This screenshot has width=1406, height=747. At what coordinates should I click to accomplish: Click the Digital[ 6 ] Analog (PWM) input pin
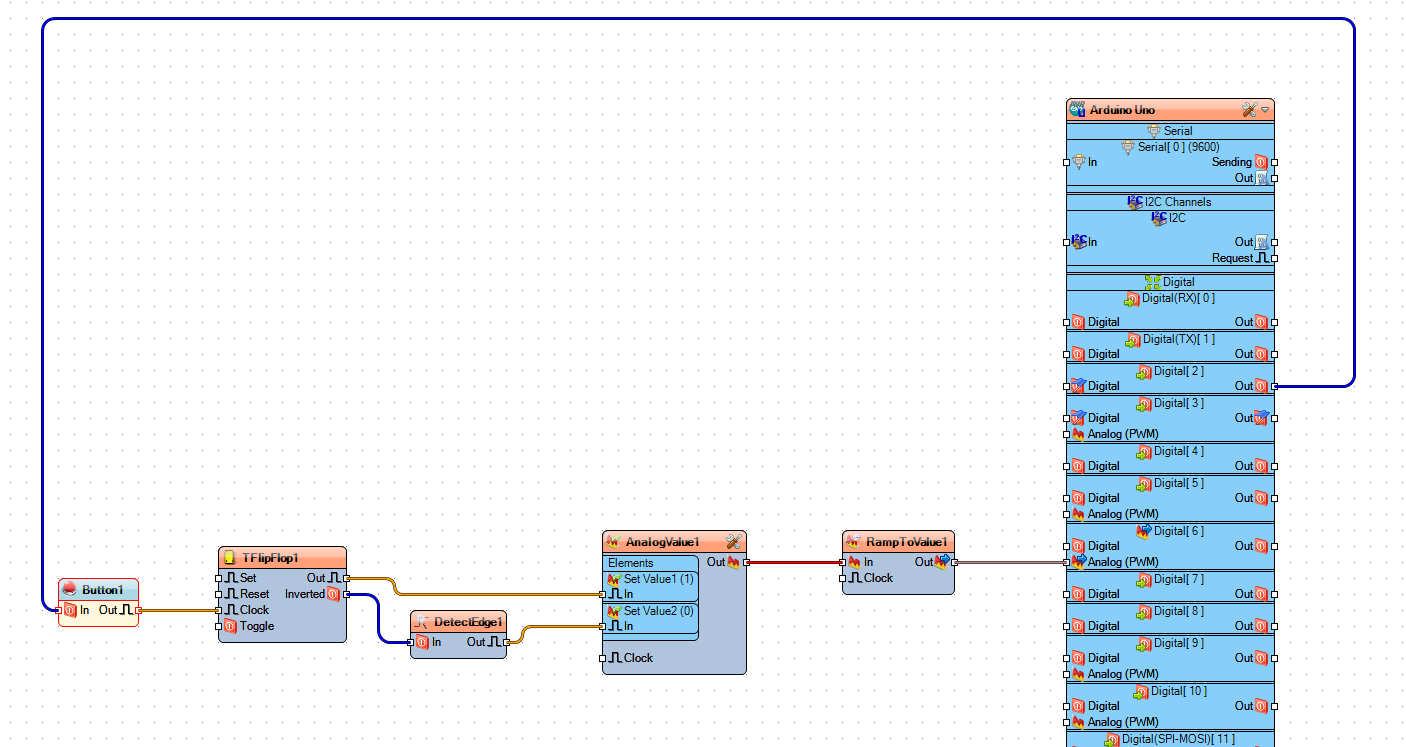1067,562
